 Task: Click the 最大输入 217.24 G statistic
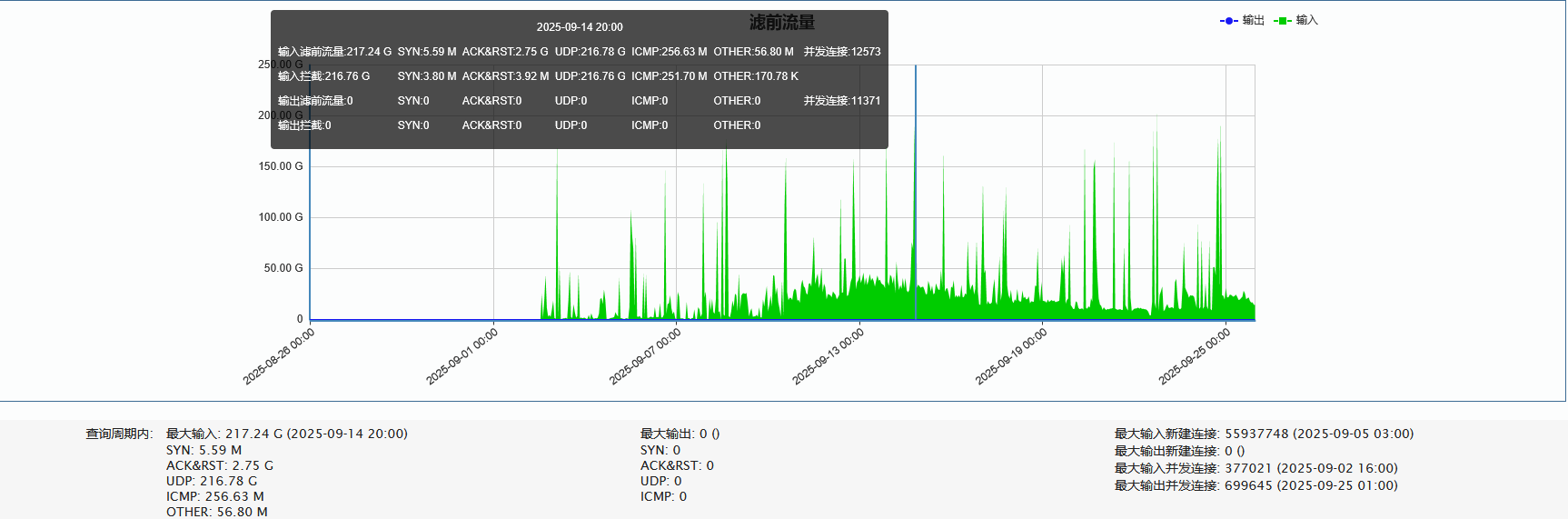pyautogui.click(x=286, y=434)
